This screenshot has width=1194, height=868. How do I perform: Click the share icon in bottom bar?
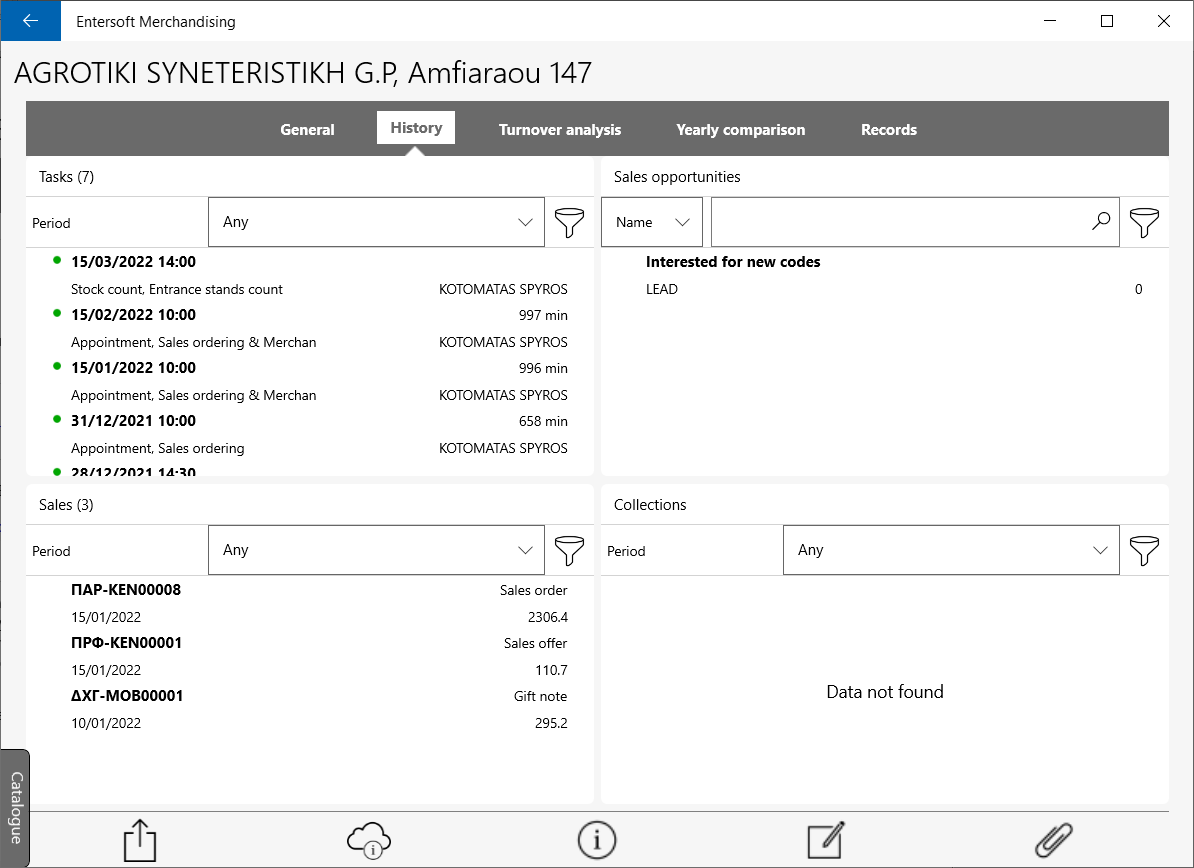[139, 840]
